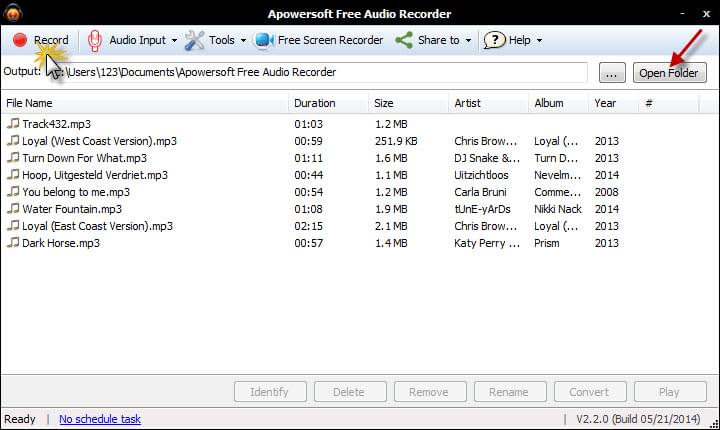The image size is (720, 430).
Task: Sort the list by Duration column header
Action: click(315, 103)
